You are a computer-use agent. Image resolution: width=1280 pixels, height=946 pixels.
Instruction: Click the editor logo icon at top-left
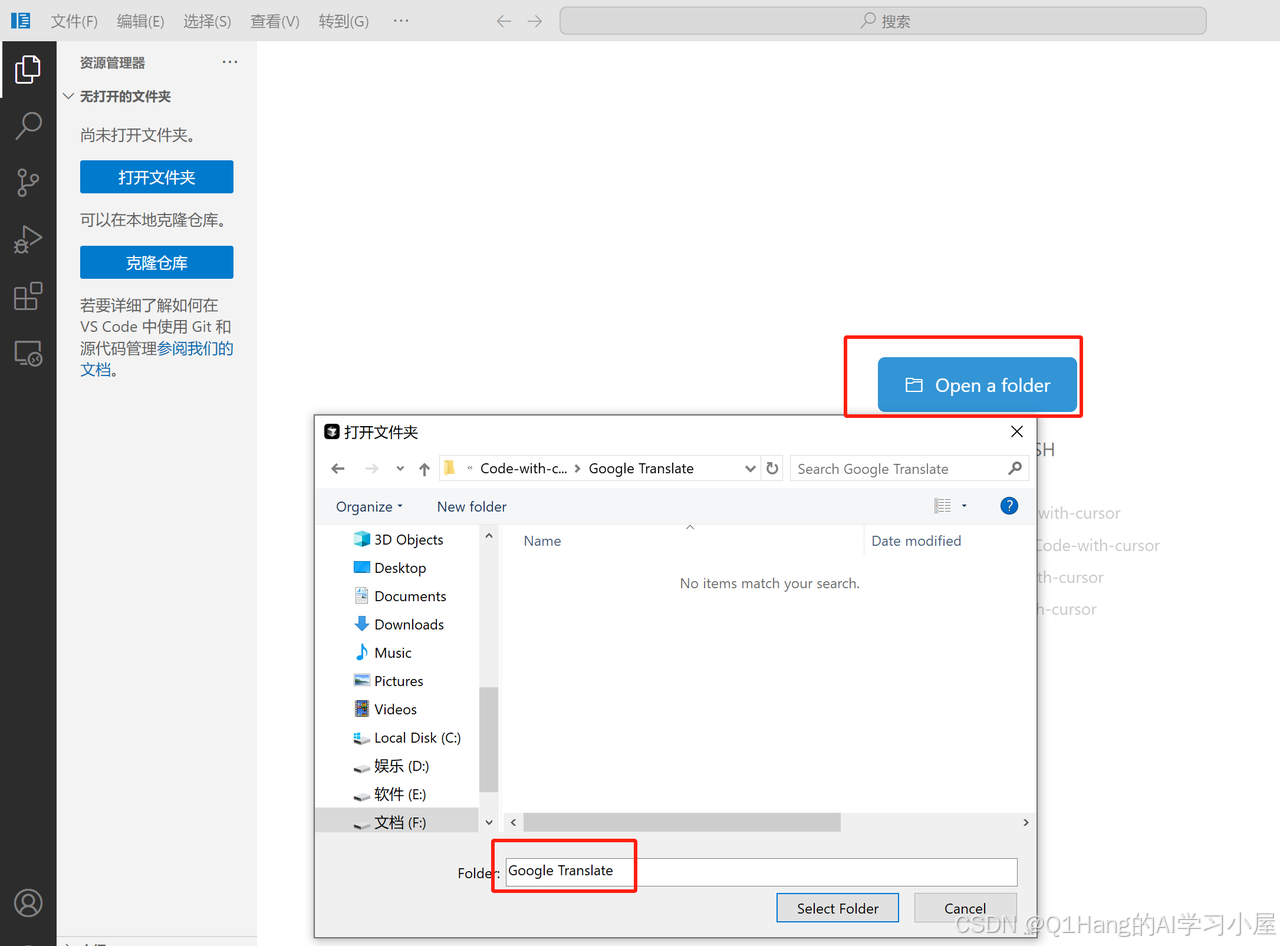pos(20,20)
